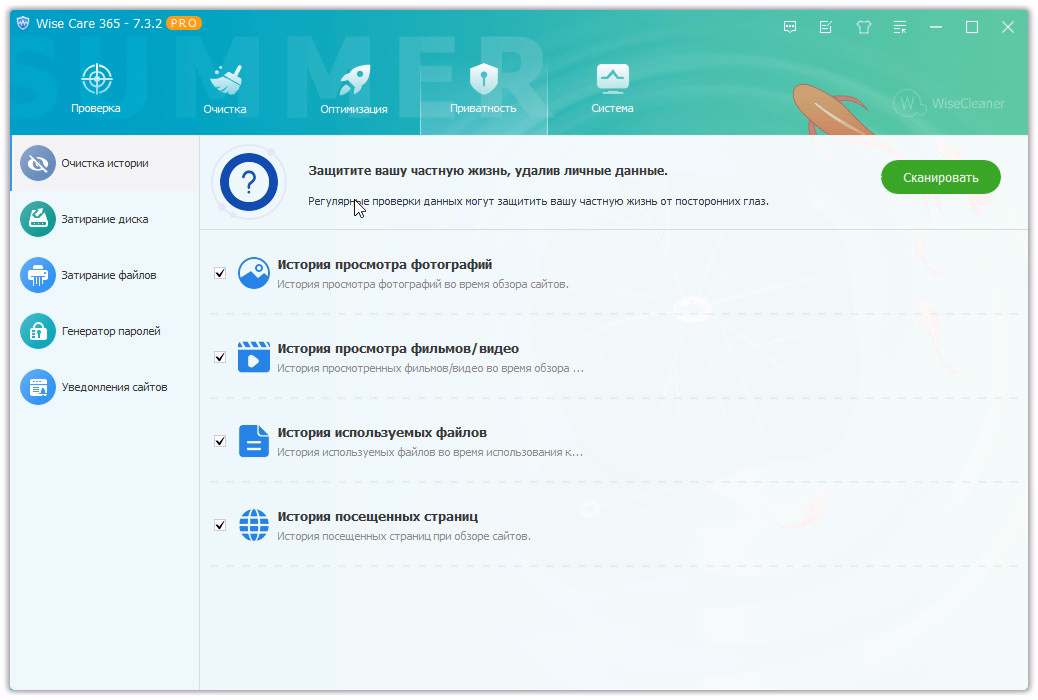The image size is (1038, 700).
Task: Disable the История используемых файлов checkbox
Action: pyautogui.click(x=220, y=441)
